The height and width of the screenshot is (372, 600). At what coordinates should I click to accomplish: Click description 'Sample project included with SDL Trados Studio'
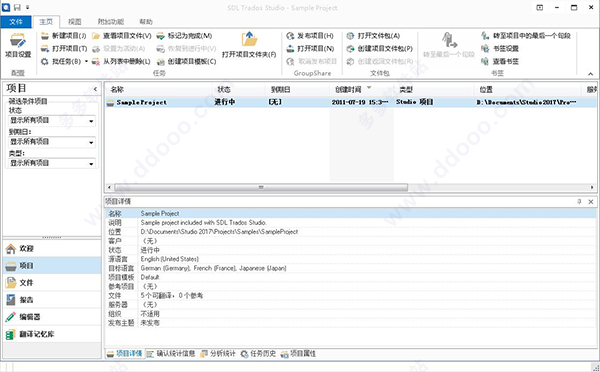(x=204, y=222)
